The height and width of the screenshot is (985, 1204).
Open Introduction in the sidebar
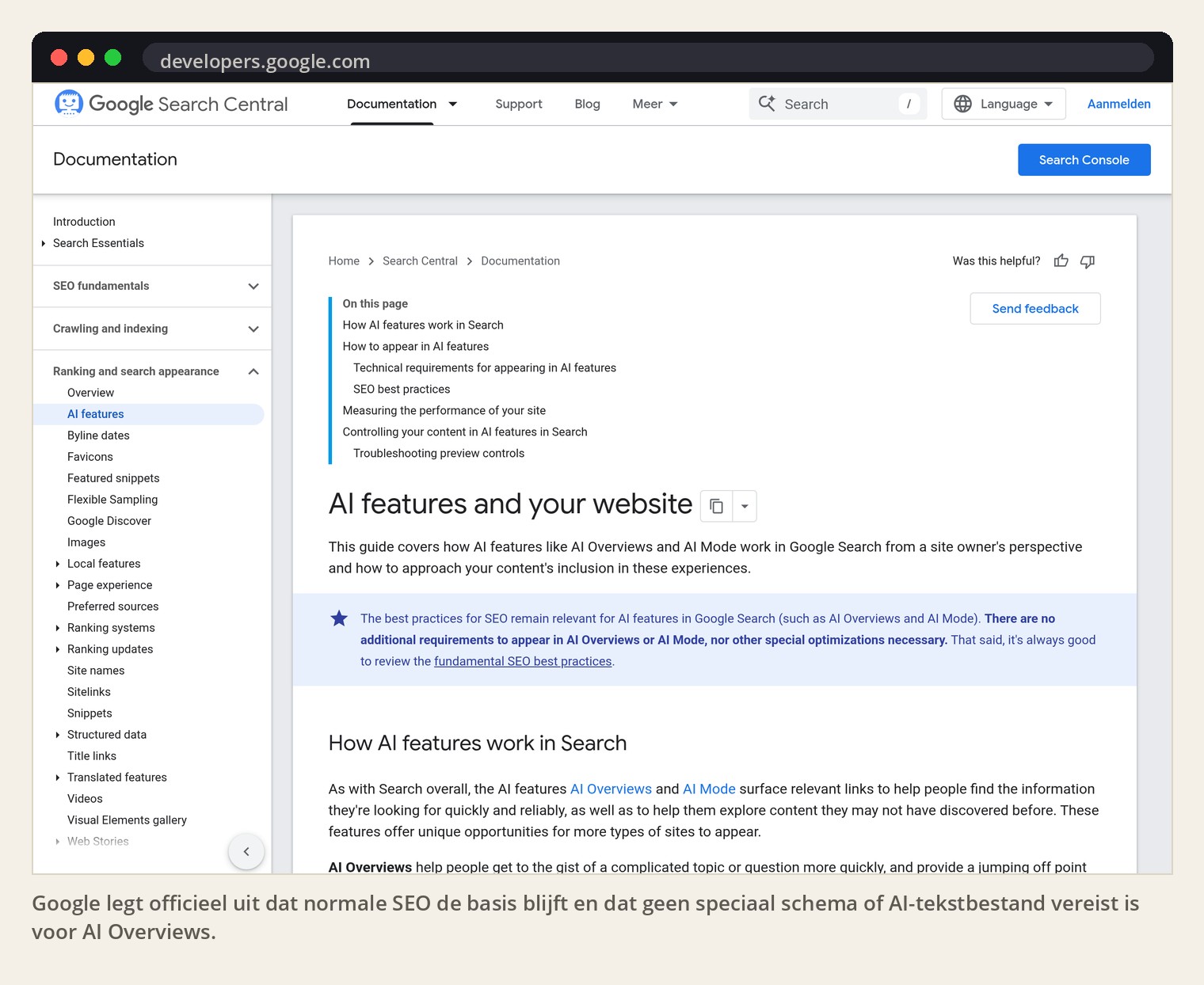click(x=84, y=222)
